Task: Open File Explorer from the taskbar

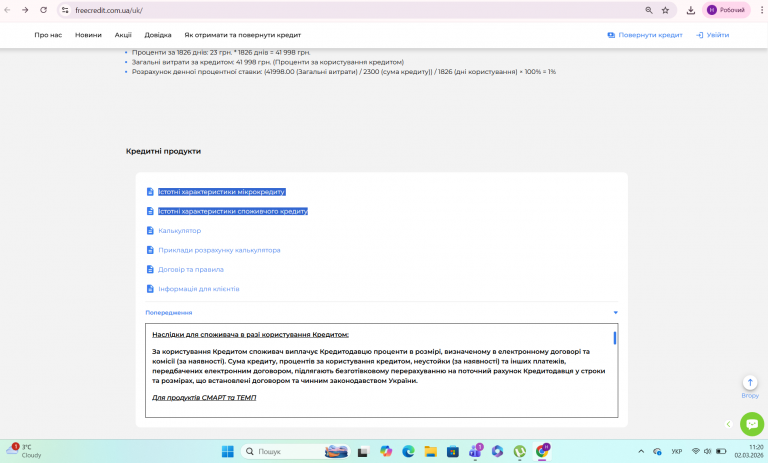Action: tap(431, 451)
